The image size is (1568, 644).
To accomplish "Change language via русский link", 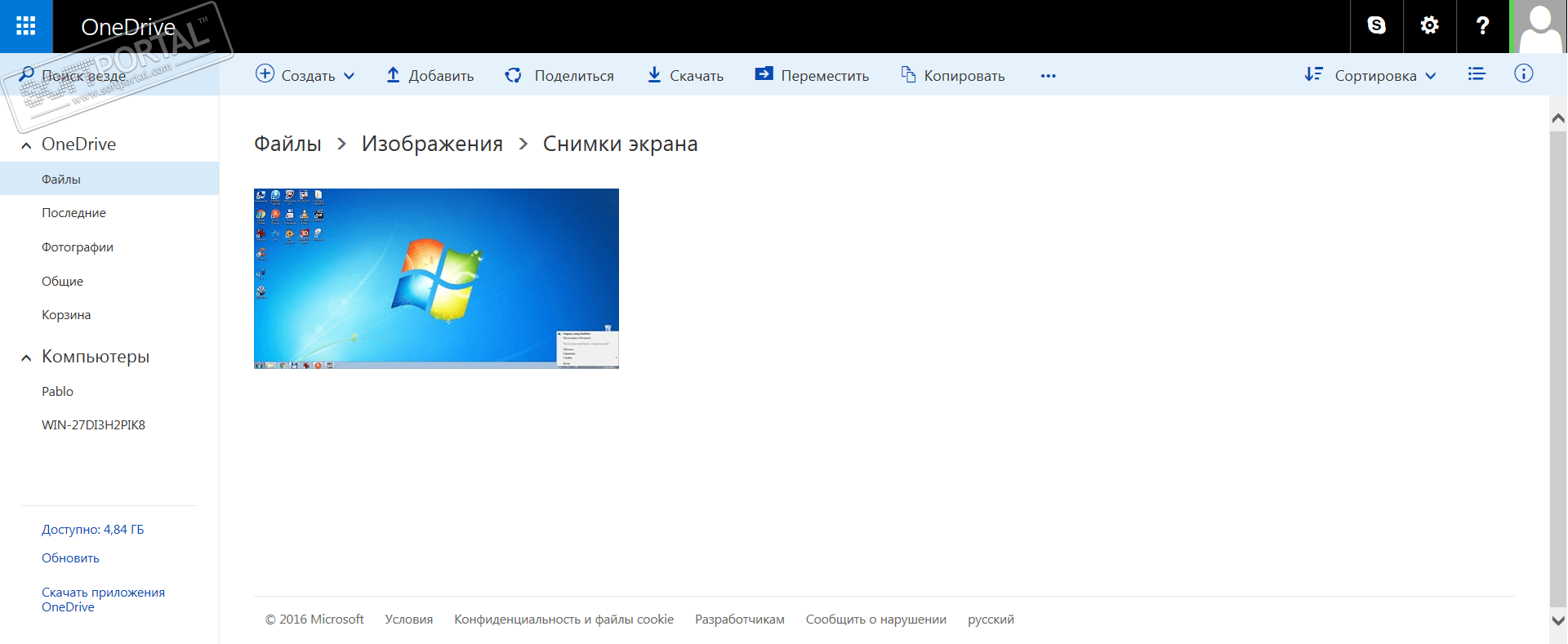I will [x=991, y=620].
